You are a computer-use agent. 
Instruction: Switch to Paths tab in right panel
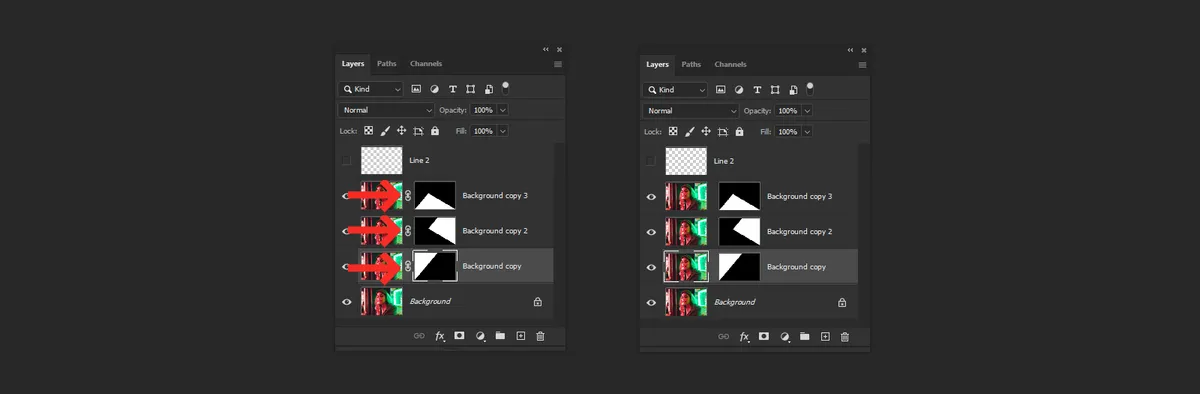(691, 64)
